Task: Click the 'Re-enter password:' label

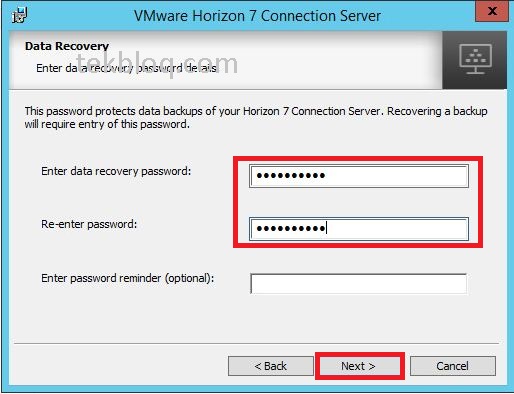Action: (x=89, y=224)
